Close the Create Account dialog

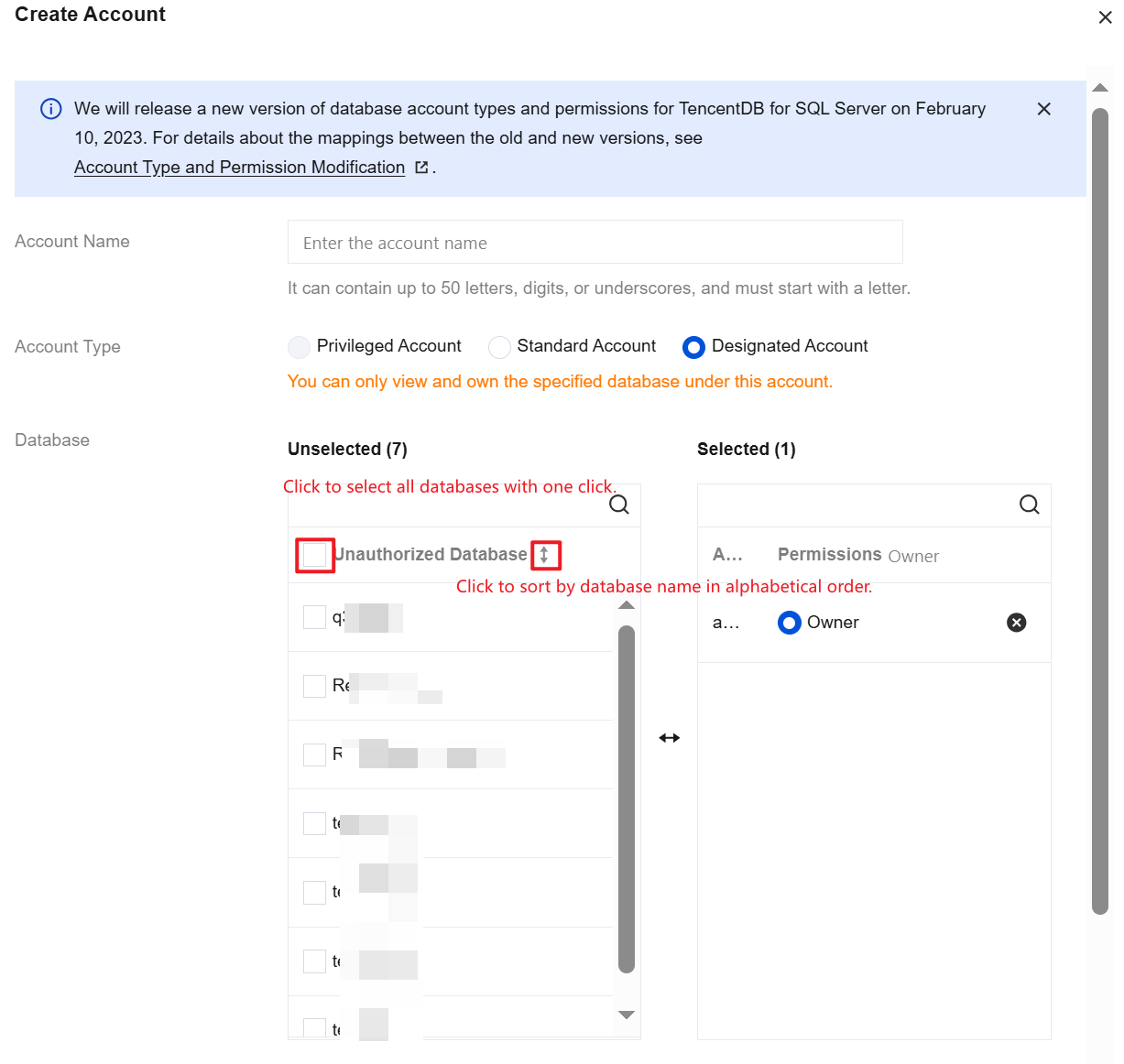pos(1105,17)
